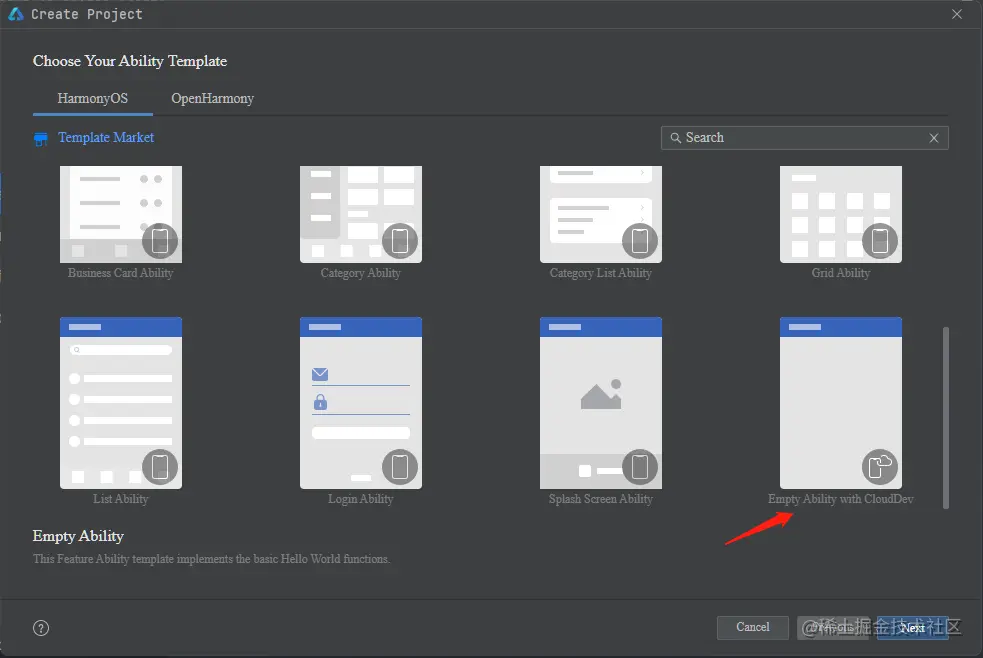Click the Business Card Ability label
This screenshot has height=658, width=983.
(x=120, y=273)
